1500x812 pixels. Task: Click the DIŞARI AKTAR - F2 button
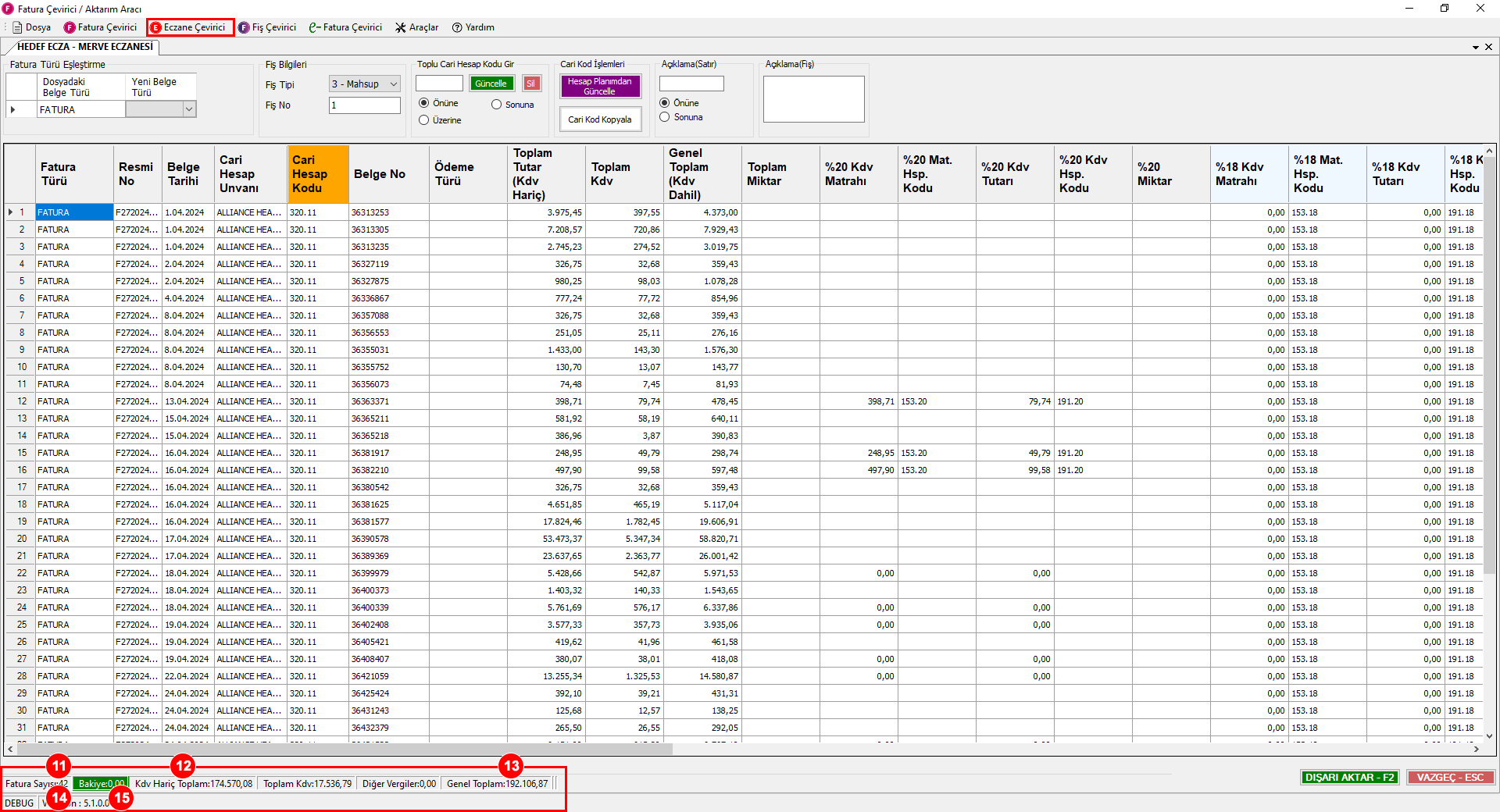[x=1349, y=778]
